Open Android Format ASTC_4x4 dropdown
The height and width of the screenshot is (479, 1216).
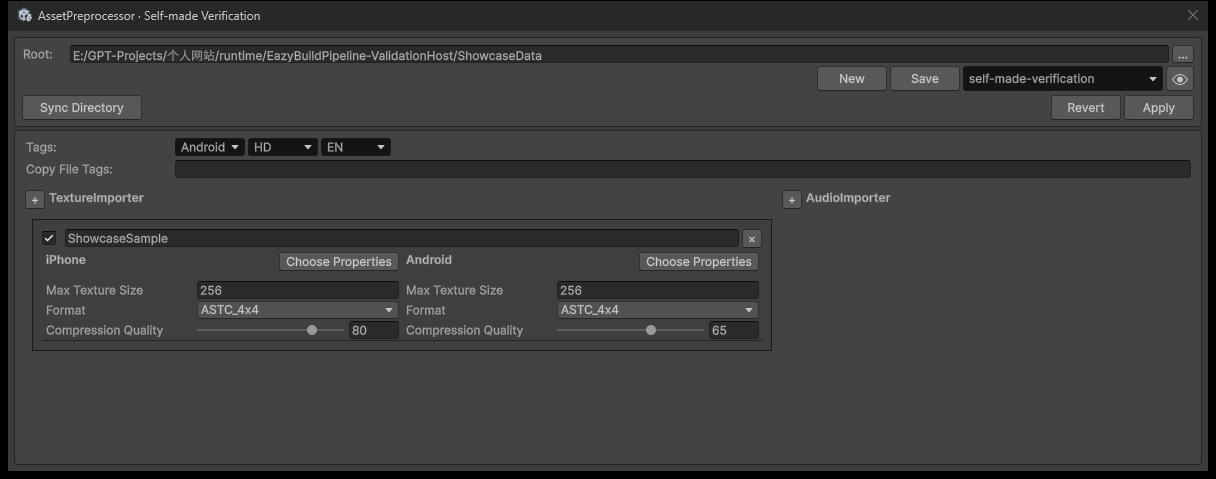(658, 310)
